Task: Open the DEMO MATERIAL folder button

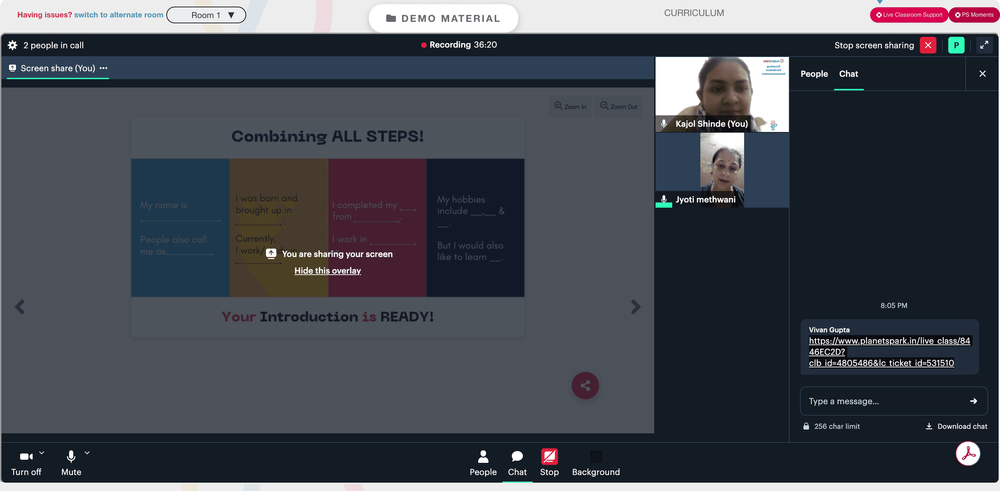Action: coord(443,18)
